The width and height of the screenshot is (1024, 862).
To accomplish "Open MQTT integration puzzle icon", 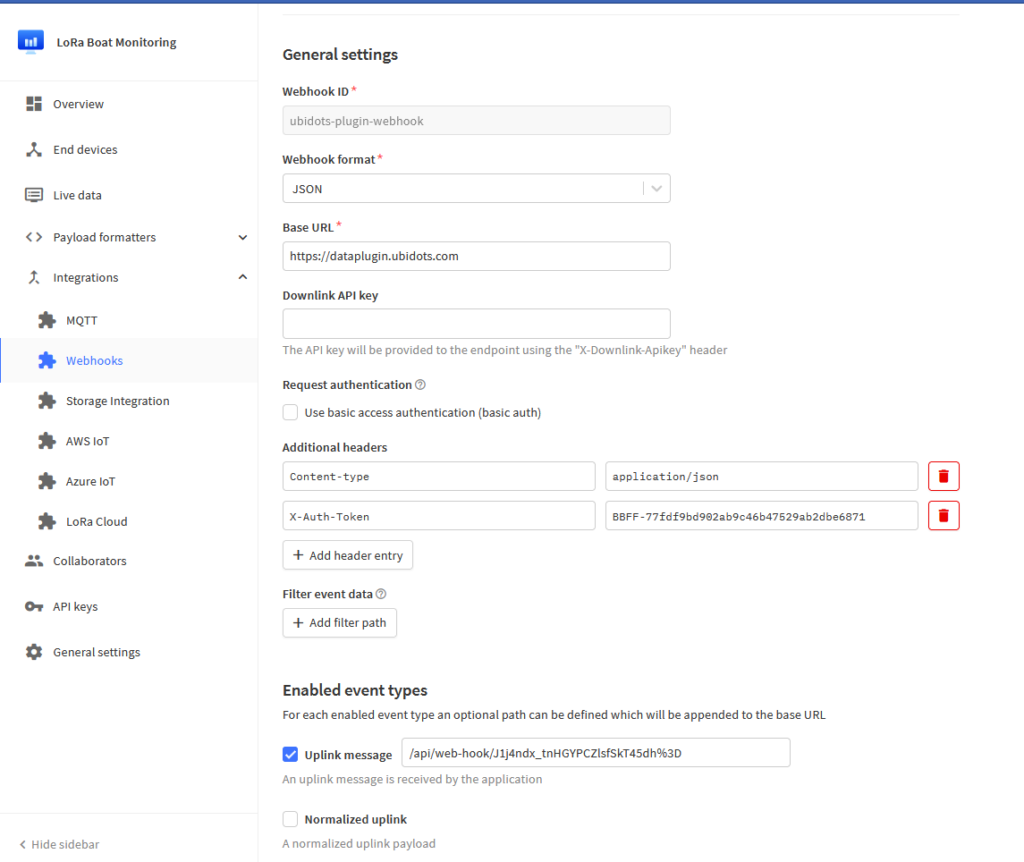I will pyautogui.click(x=46, y=320).
